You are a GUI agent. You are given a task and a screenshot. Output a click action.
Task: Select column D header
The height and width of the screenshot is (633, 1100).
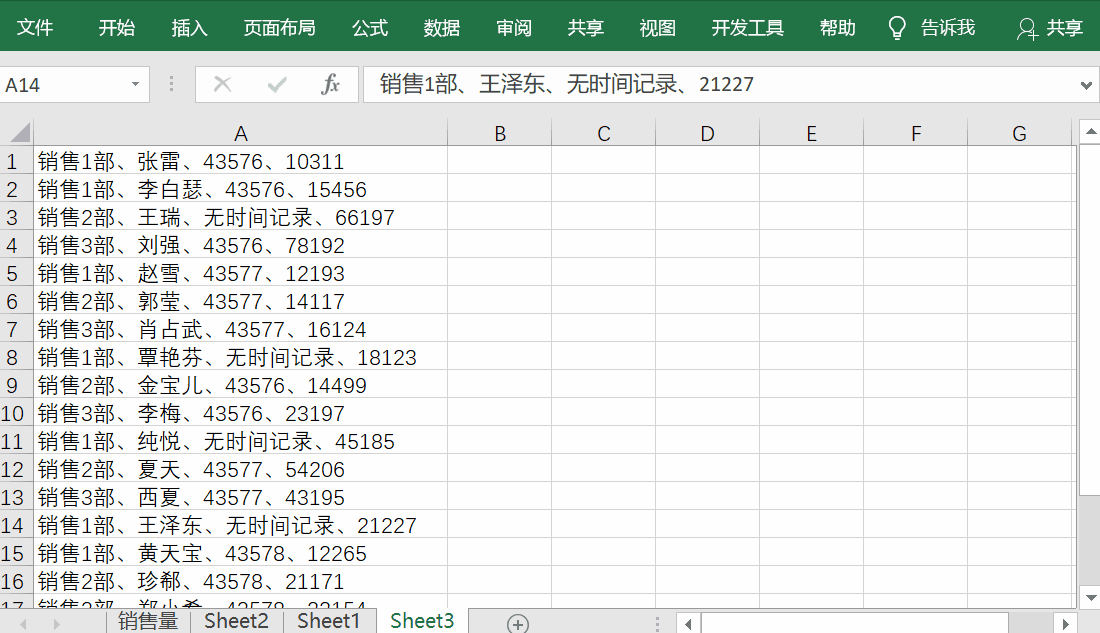[707, 133]
